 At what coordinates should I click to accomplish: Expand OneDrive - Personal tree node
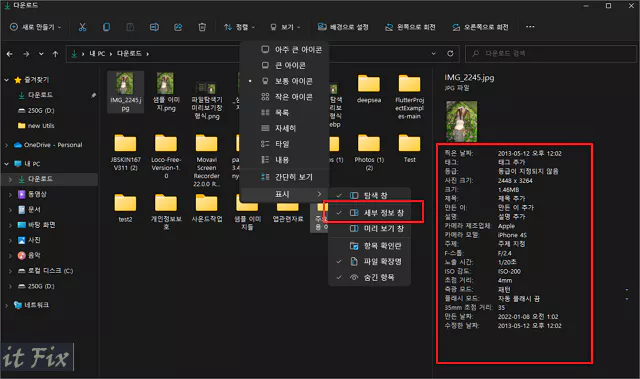[7, 145]
